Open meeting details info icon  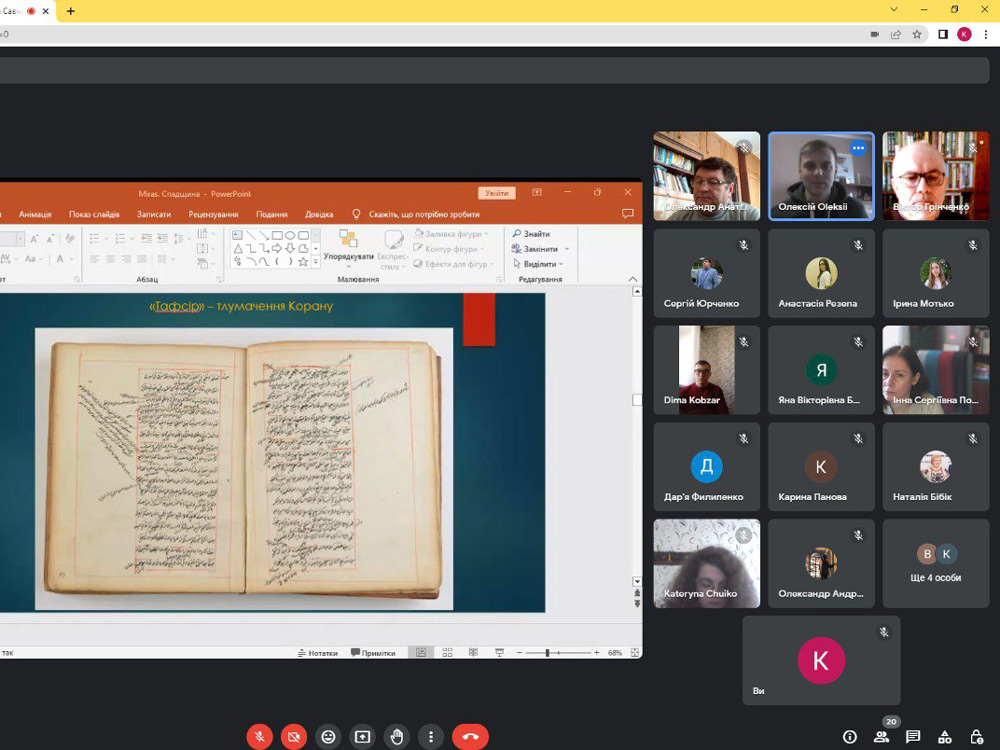pyautogui.click(x=849, y=737)
